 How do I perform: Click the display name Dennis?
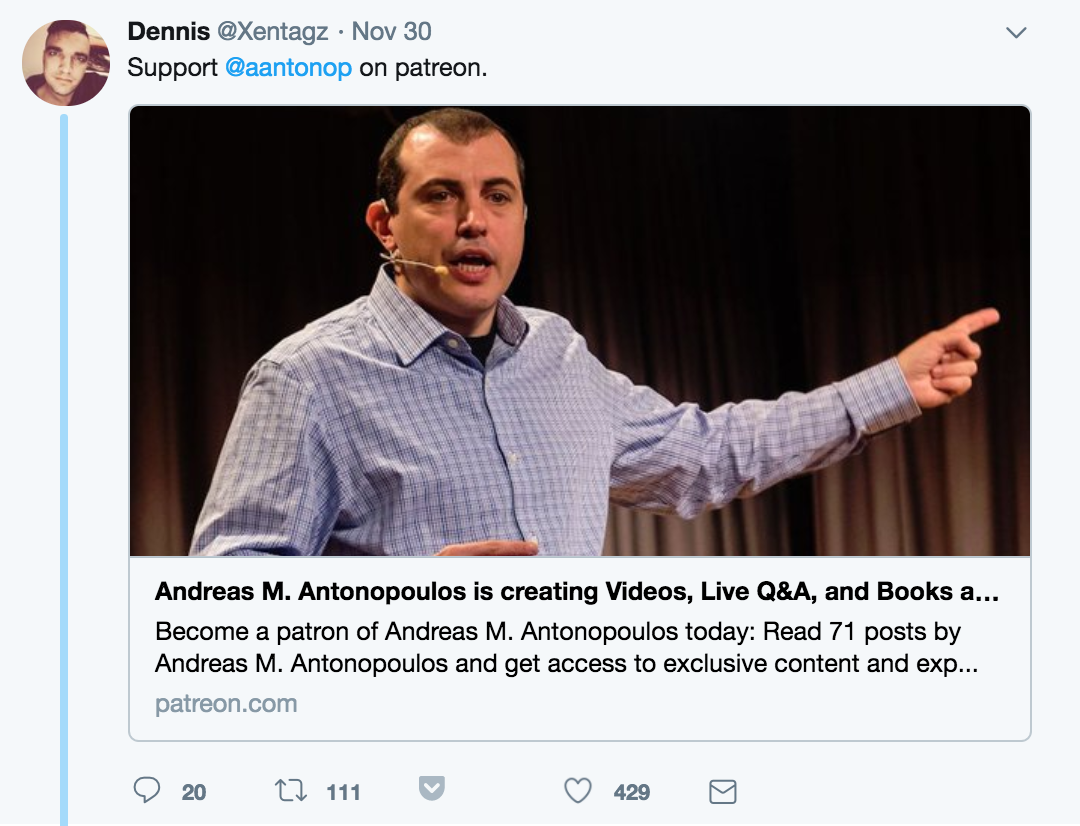[x=164, y=32]
